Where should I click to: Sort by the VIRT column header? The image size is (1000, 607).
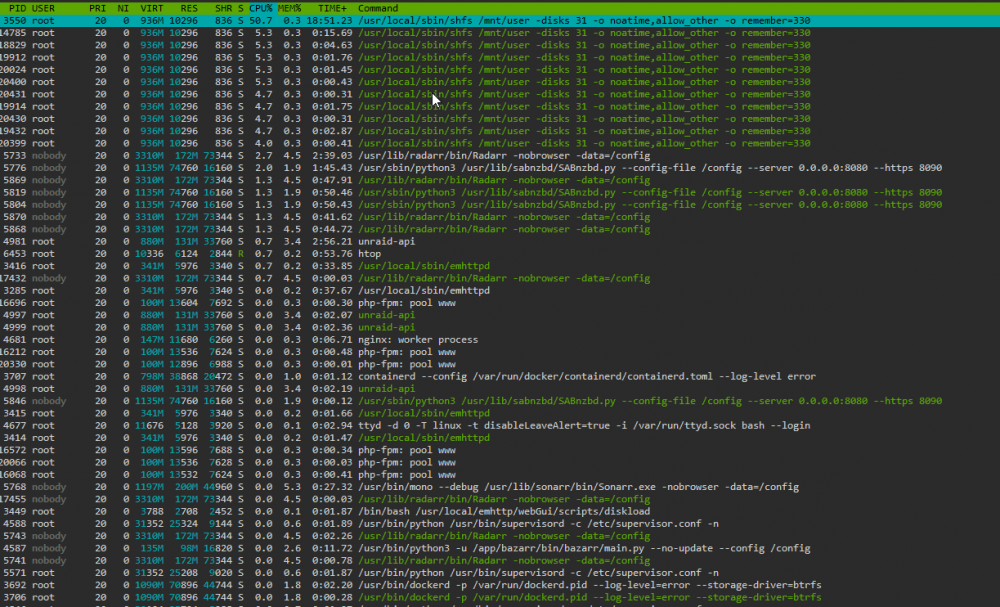tap(152, 8)
